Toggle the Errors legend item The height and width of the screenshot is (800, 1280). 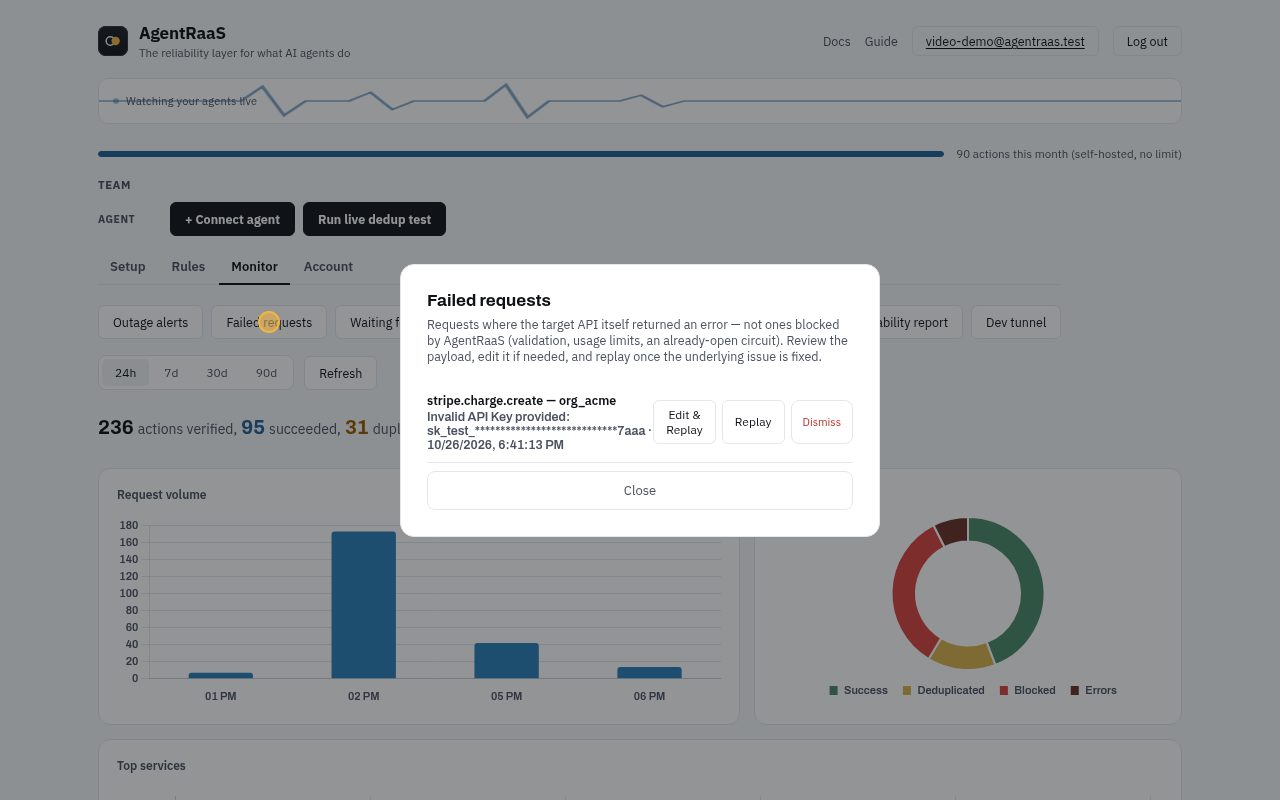pos(1093,690)
